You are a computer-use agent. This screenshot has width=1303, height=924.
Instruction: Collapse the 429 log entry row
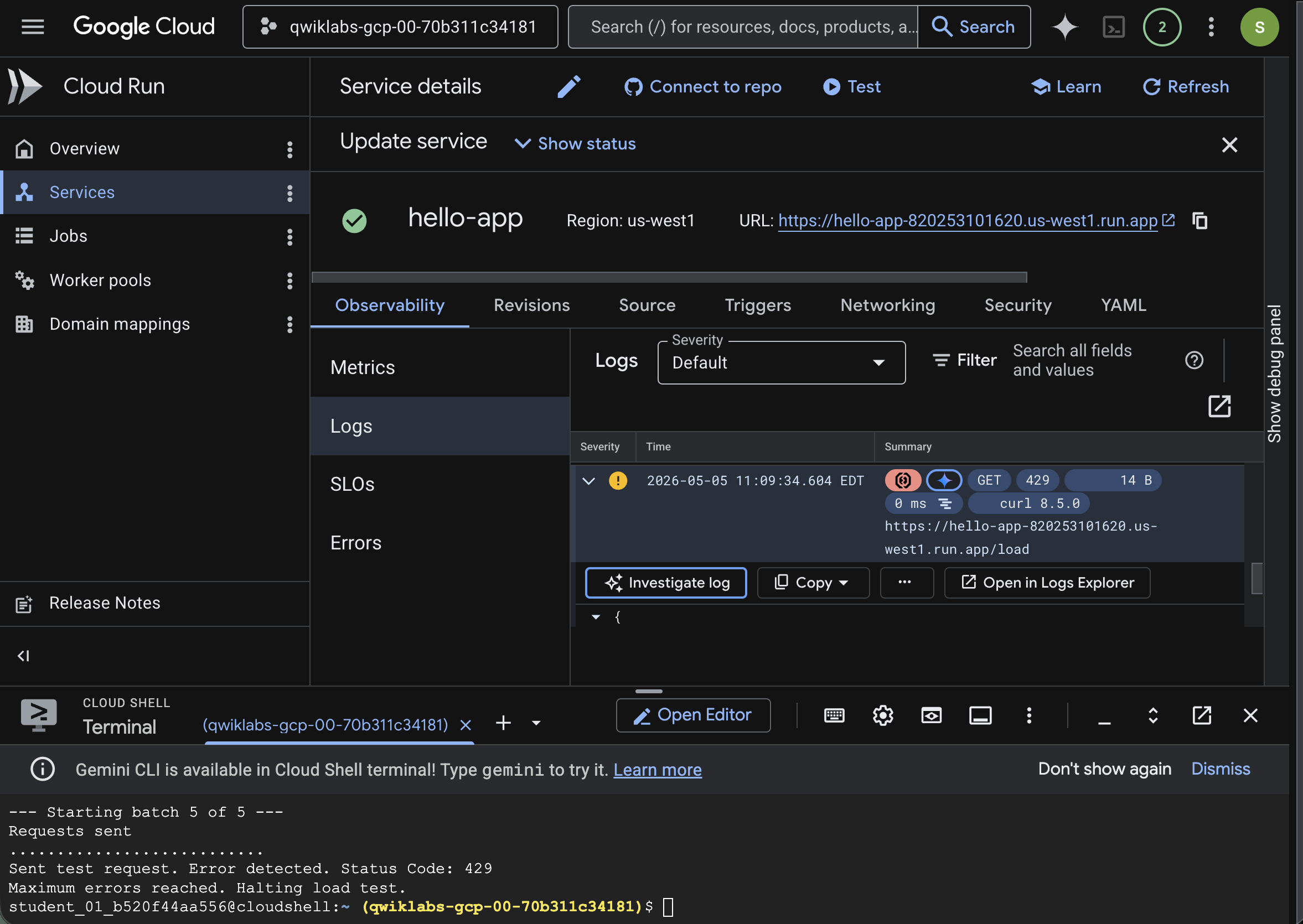tap(588, 481)
